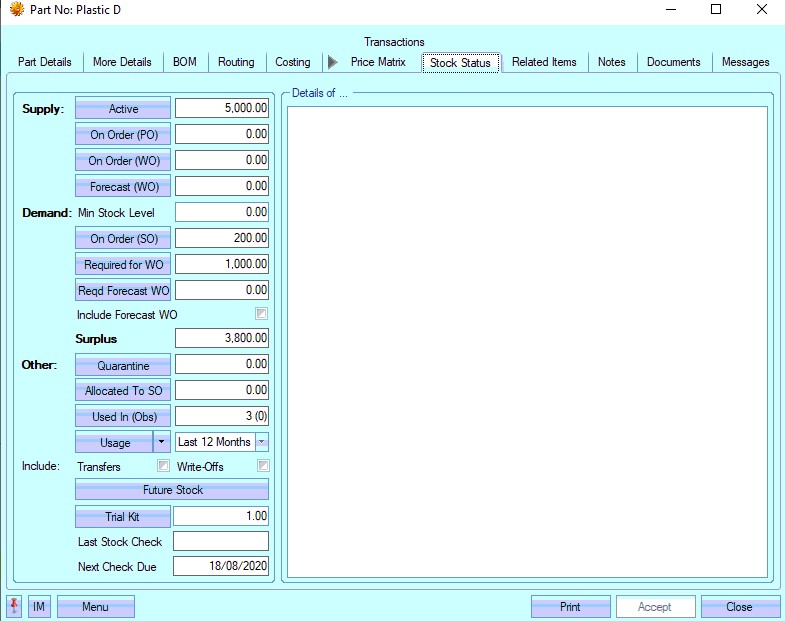Expand the Last 12 Months period dropdown

(261, 442)
